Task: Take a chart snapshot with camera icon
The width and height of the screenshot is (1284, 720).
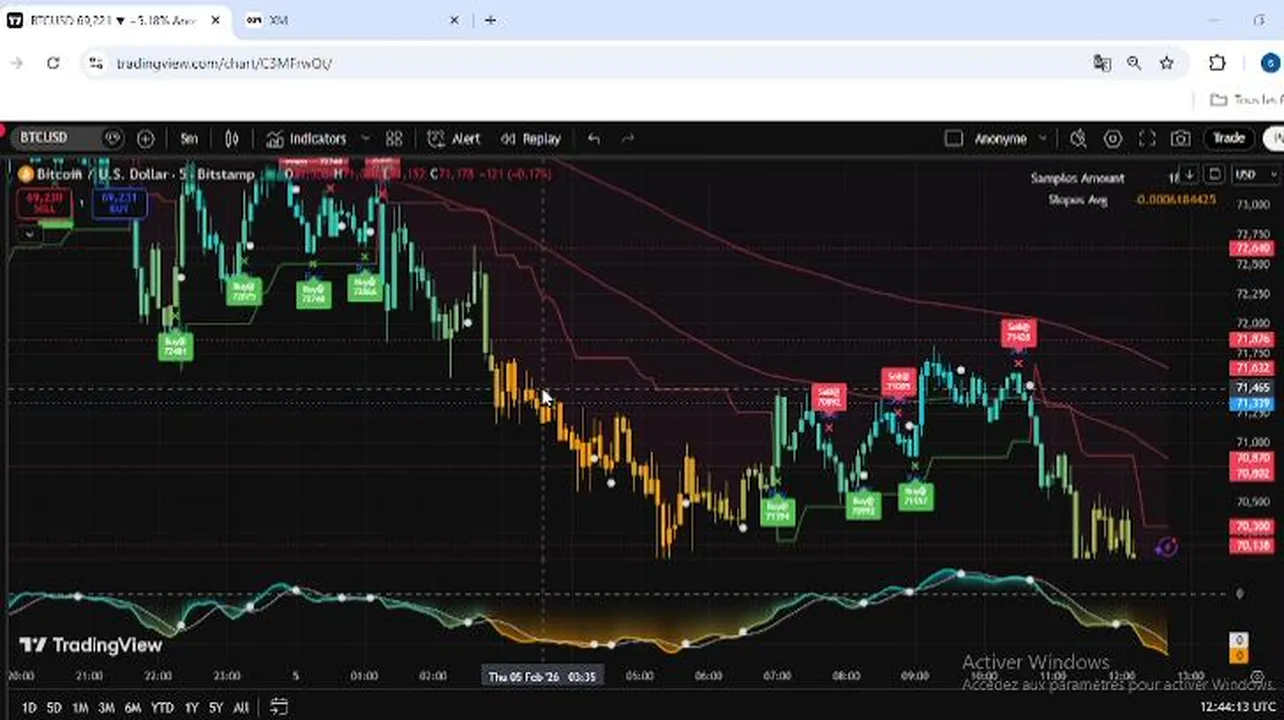Action: [1181, 139]
